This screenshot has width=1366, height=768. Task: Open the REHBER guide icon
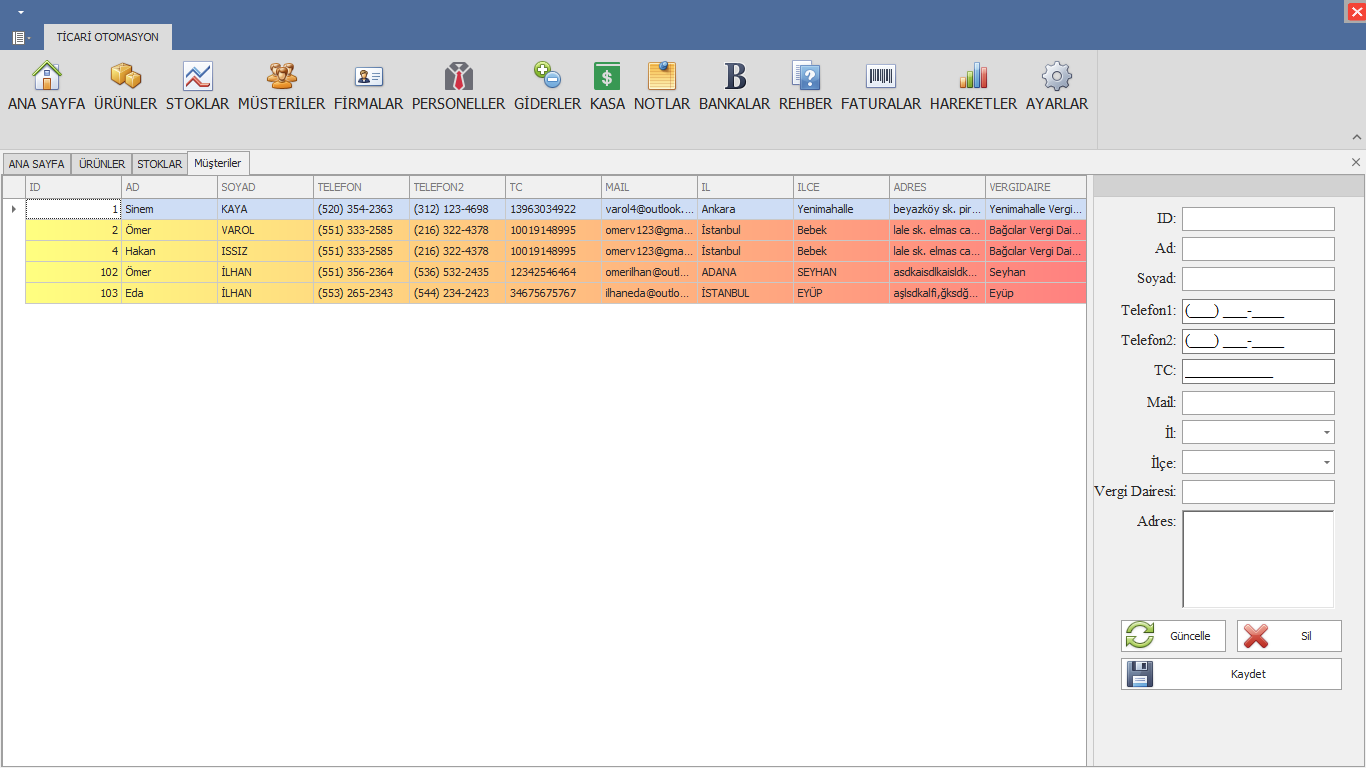(x=805, y=77)
